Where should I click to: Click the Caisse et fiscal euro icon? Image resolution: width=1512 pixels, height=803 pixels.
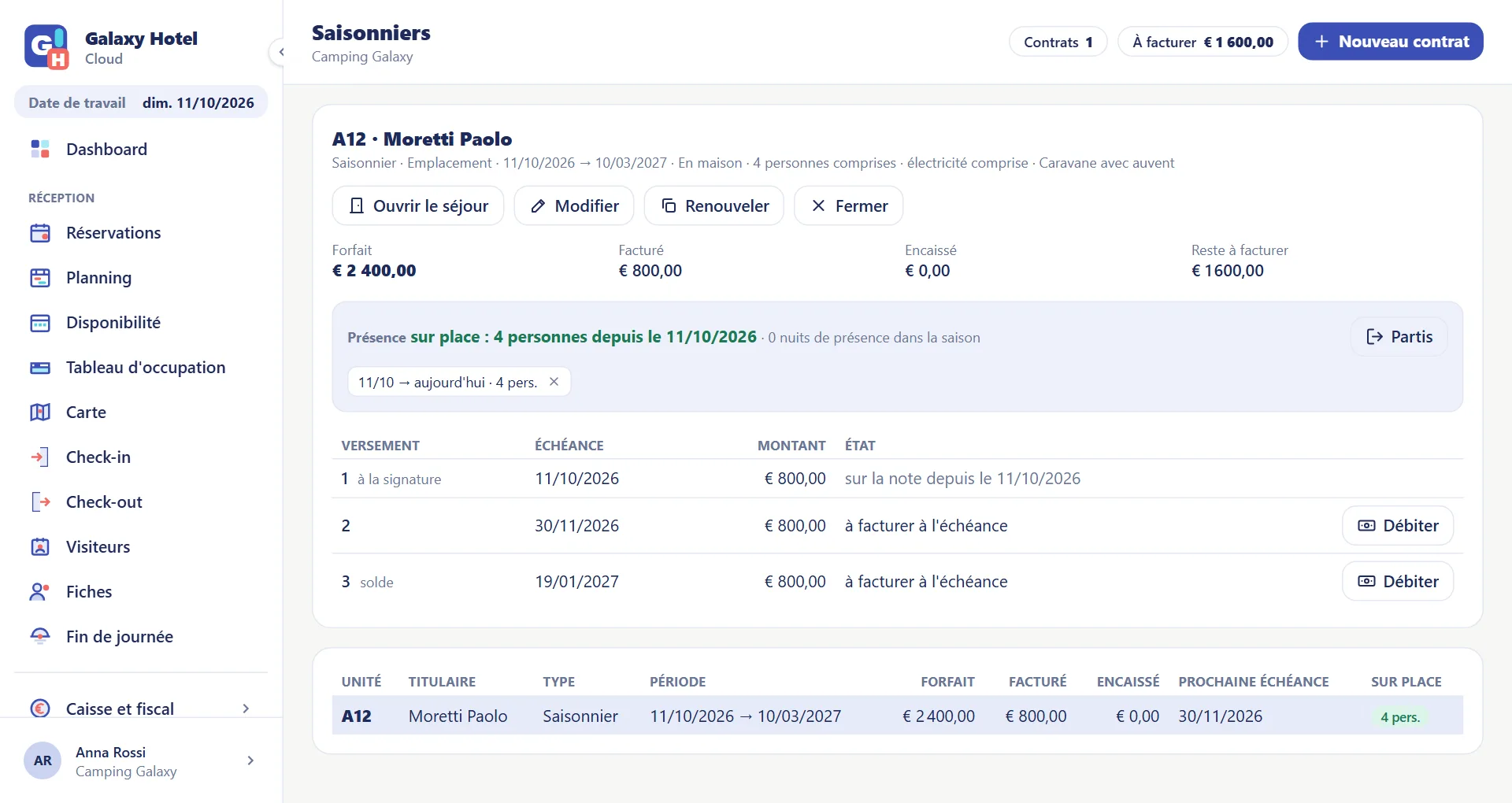(x=40, y=709)
